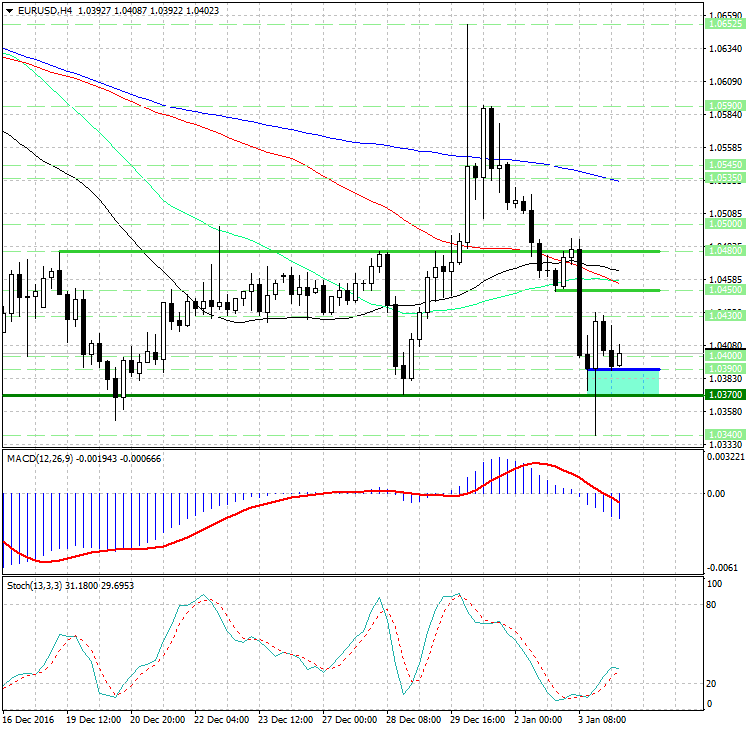Screen dimensions: 746x731
Task: Click the 1.06525 price label at top
Action: pos(723,22)
